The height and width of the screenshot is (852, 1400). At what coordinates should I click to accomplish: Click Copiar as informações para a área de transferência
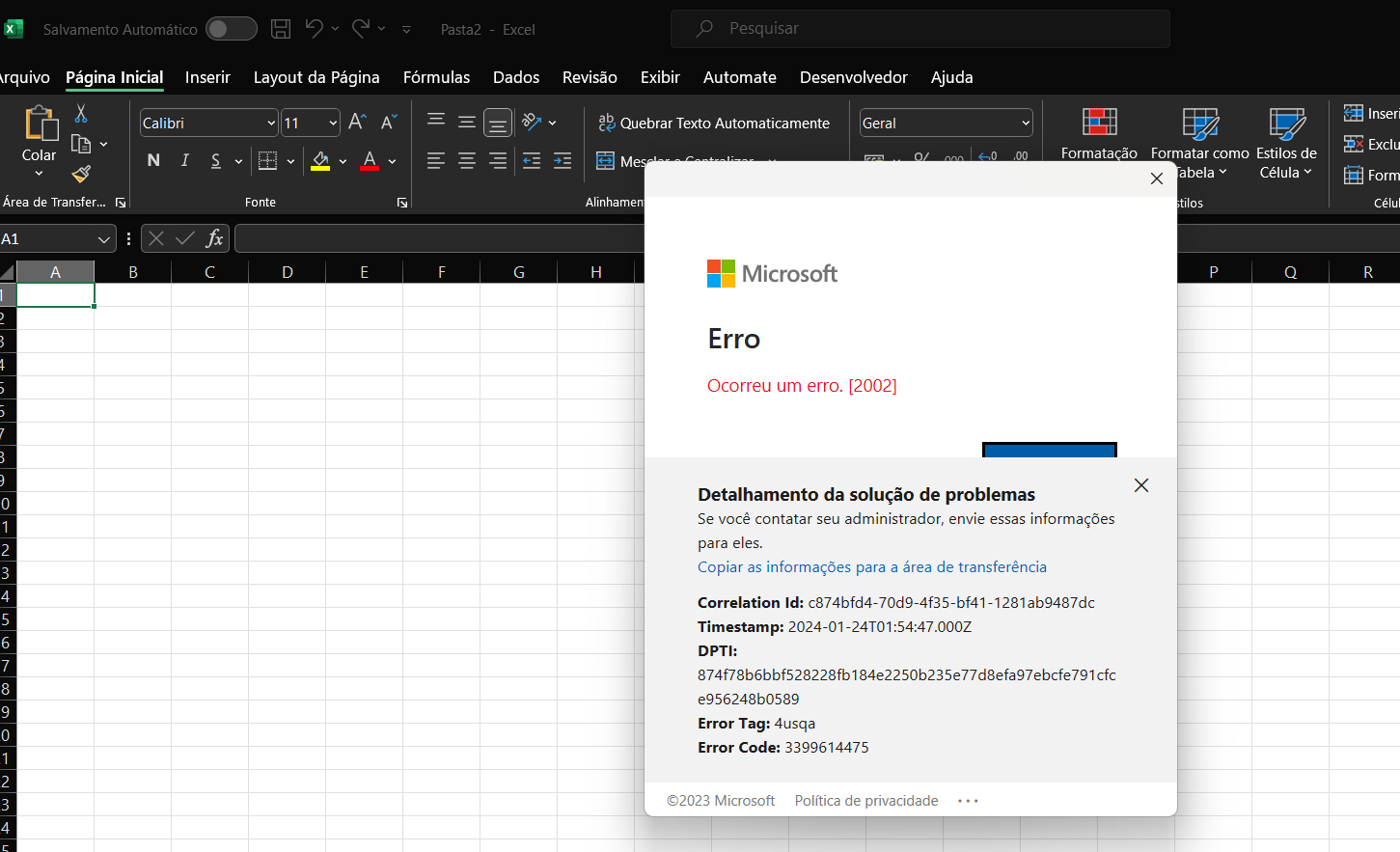[872, 566]
